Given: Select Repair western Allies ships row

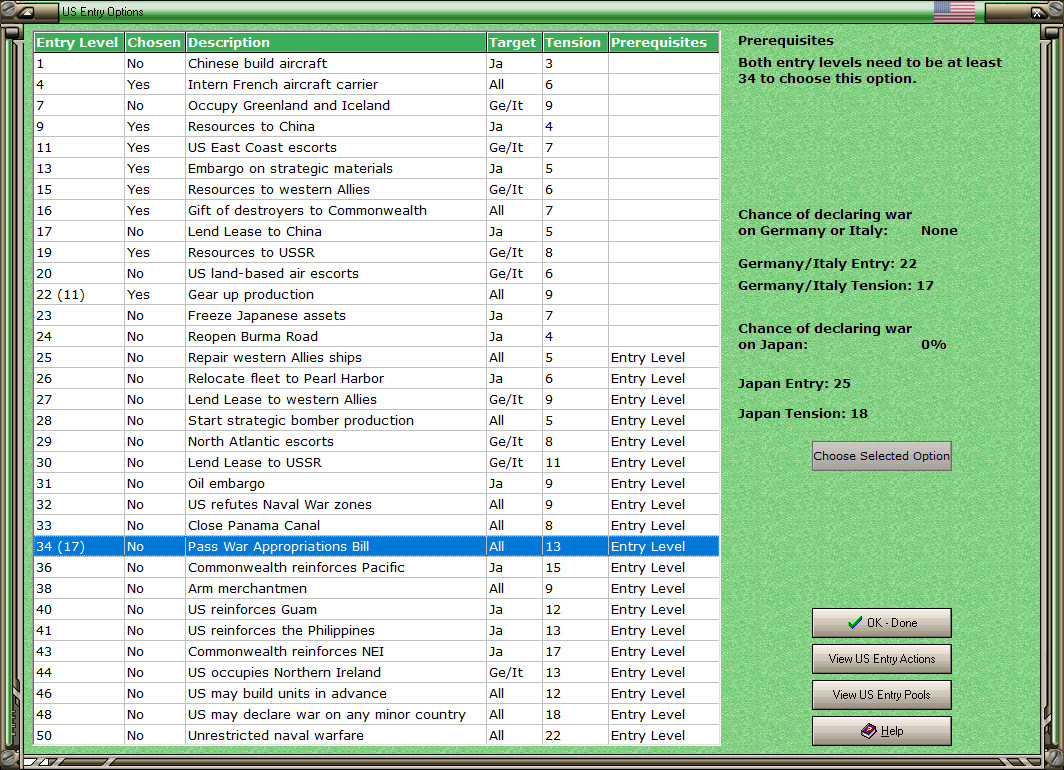Looking at the screenshot, I should 377,358.
